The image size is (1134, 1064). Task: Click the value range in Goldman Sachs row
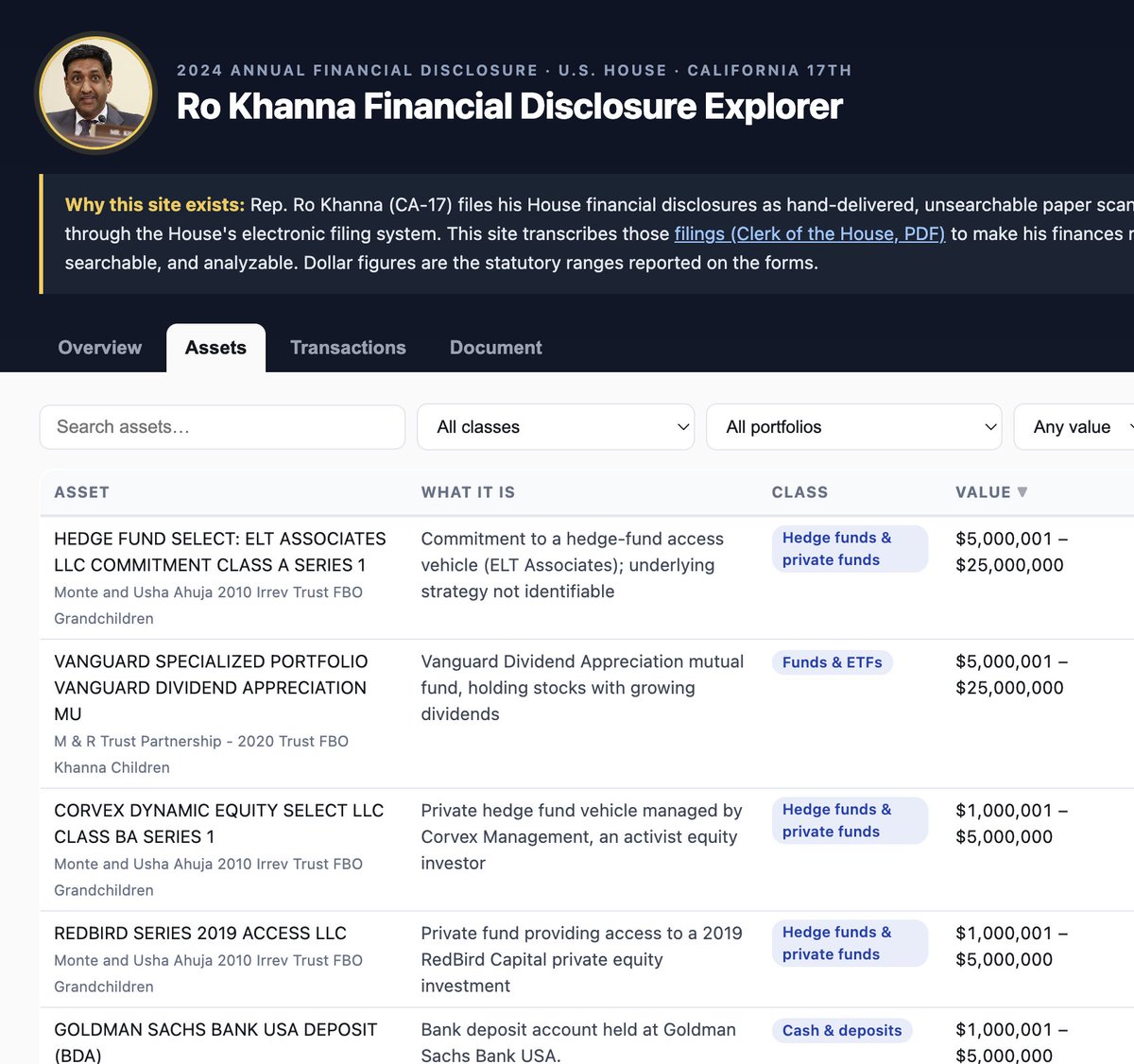(x=1011, y=1042)
